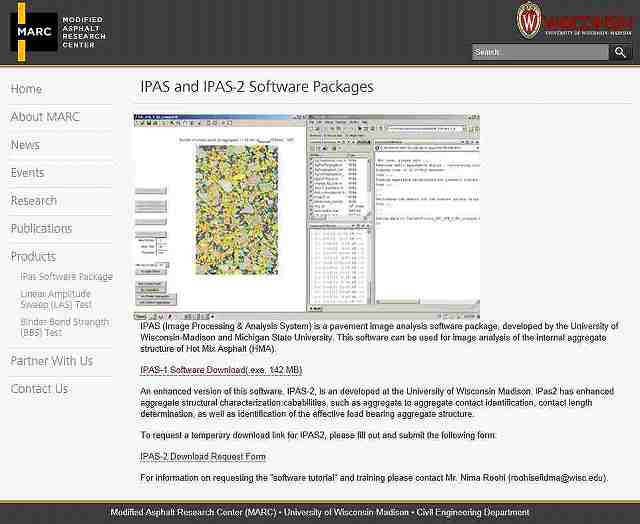Open the Home menu item
Viewport: 640px width, 524px height.
click(x=26, y=89)
